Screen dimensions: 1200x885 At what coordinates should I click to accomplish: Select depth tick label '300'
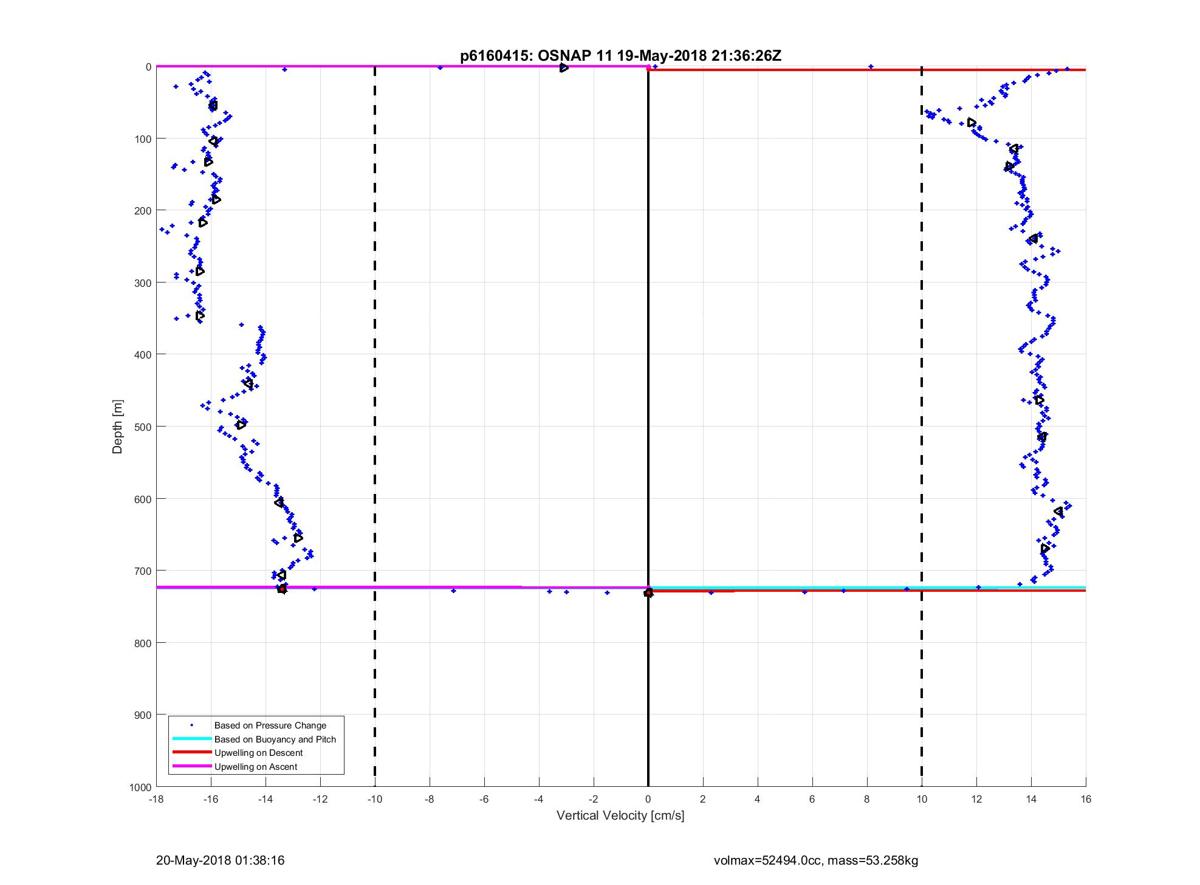click(142, 283)
